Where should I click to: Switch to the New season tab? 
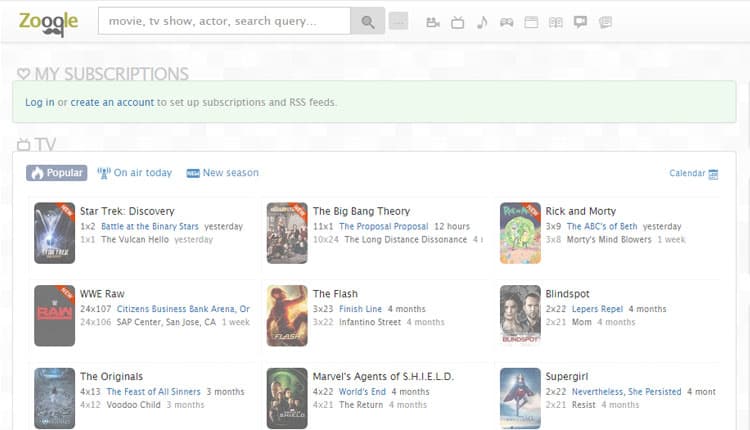(x=222, y=173)
